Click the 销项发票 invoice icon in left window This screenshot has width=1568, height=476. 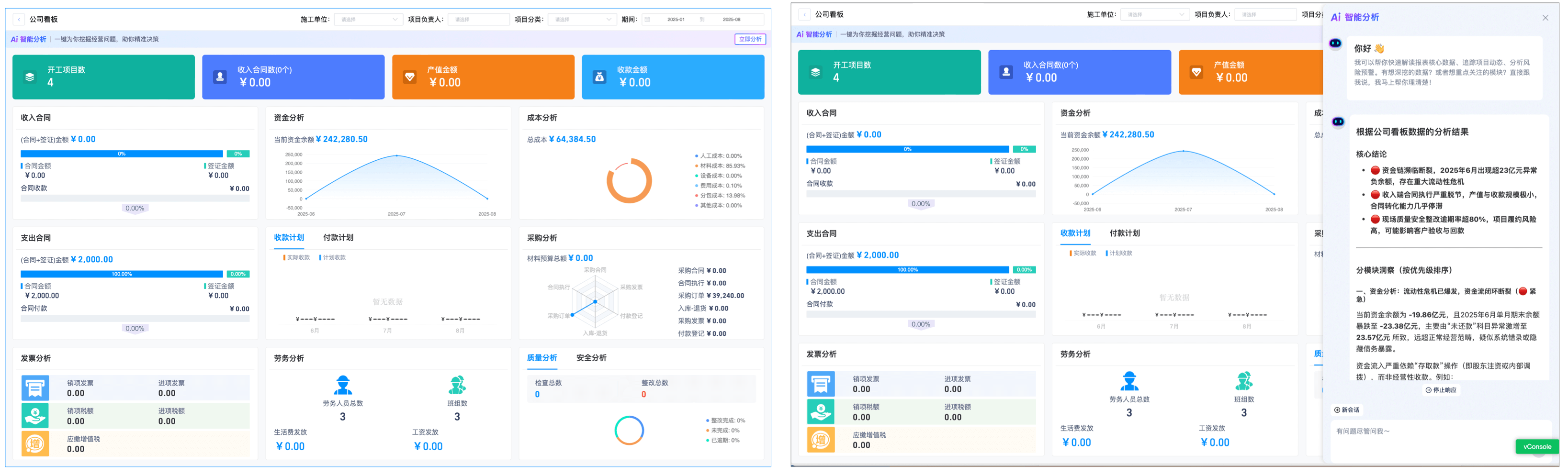tap(35, 387)
